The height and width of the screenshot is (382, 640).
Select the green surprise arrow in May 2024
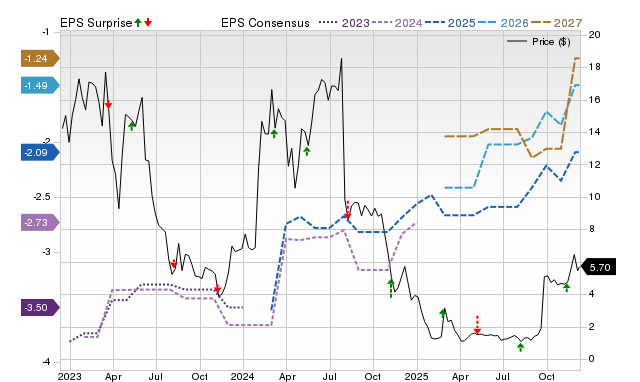pos(307,151)
